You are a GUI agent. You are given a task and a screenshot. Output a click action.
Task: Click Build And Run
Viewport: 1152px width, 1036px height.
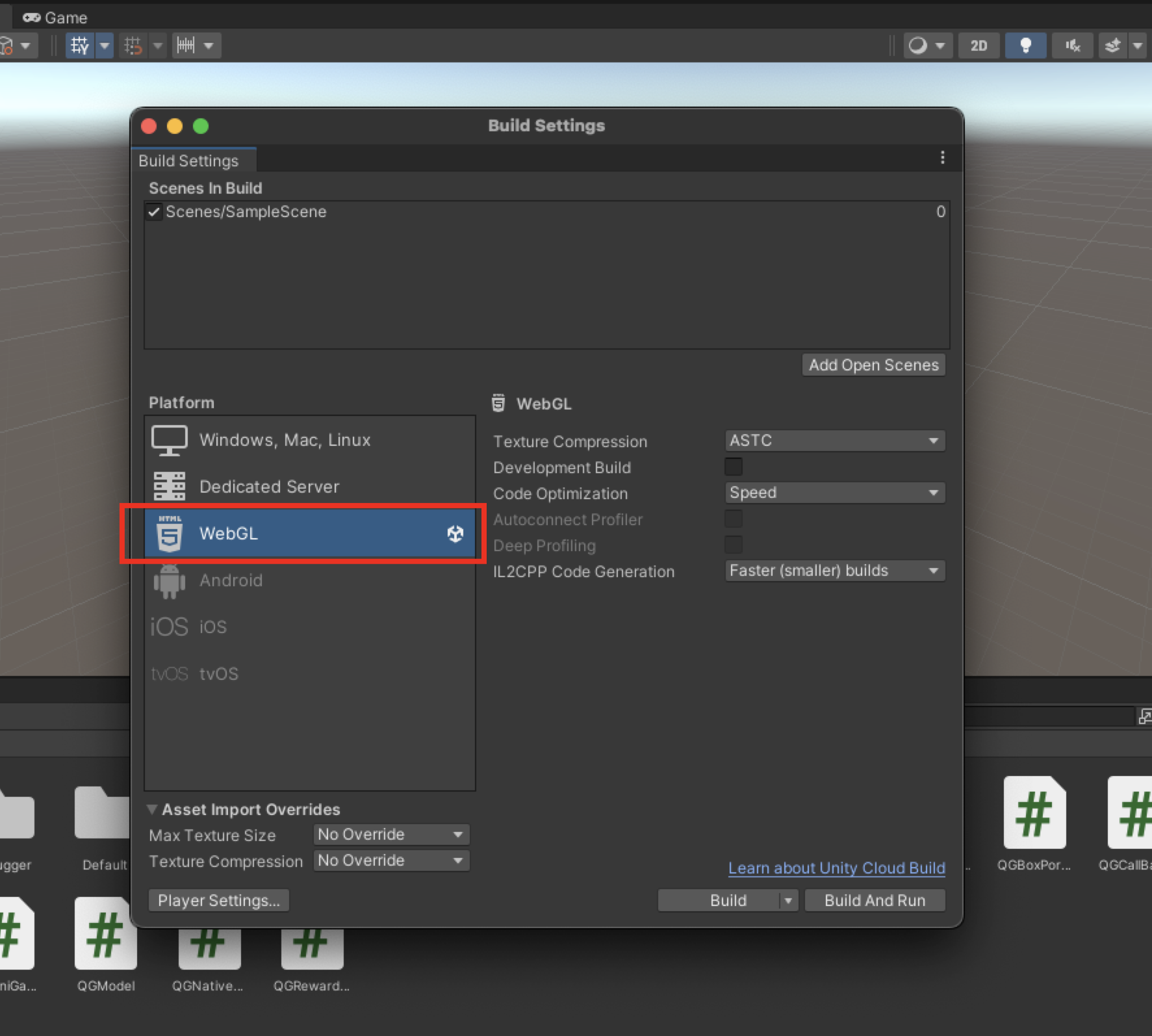point(875,901)
